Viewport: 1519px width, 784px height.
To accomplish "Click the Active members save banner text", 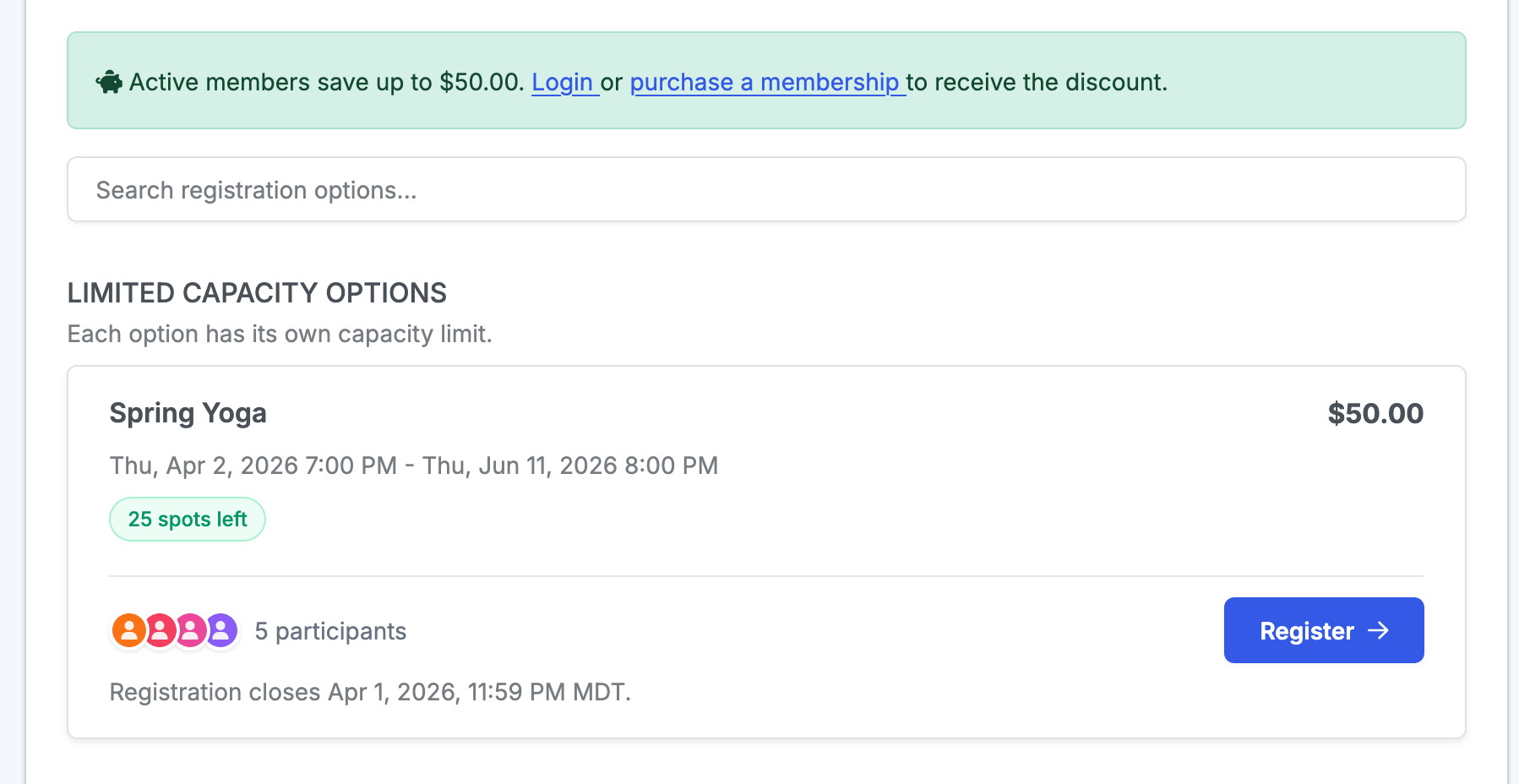I will pos(327,83).
